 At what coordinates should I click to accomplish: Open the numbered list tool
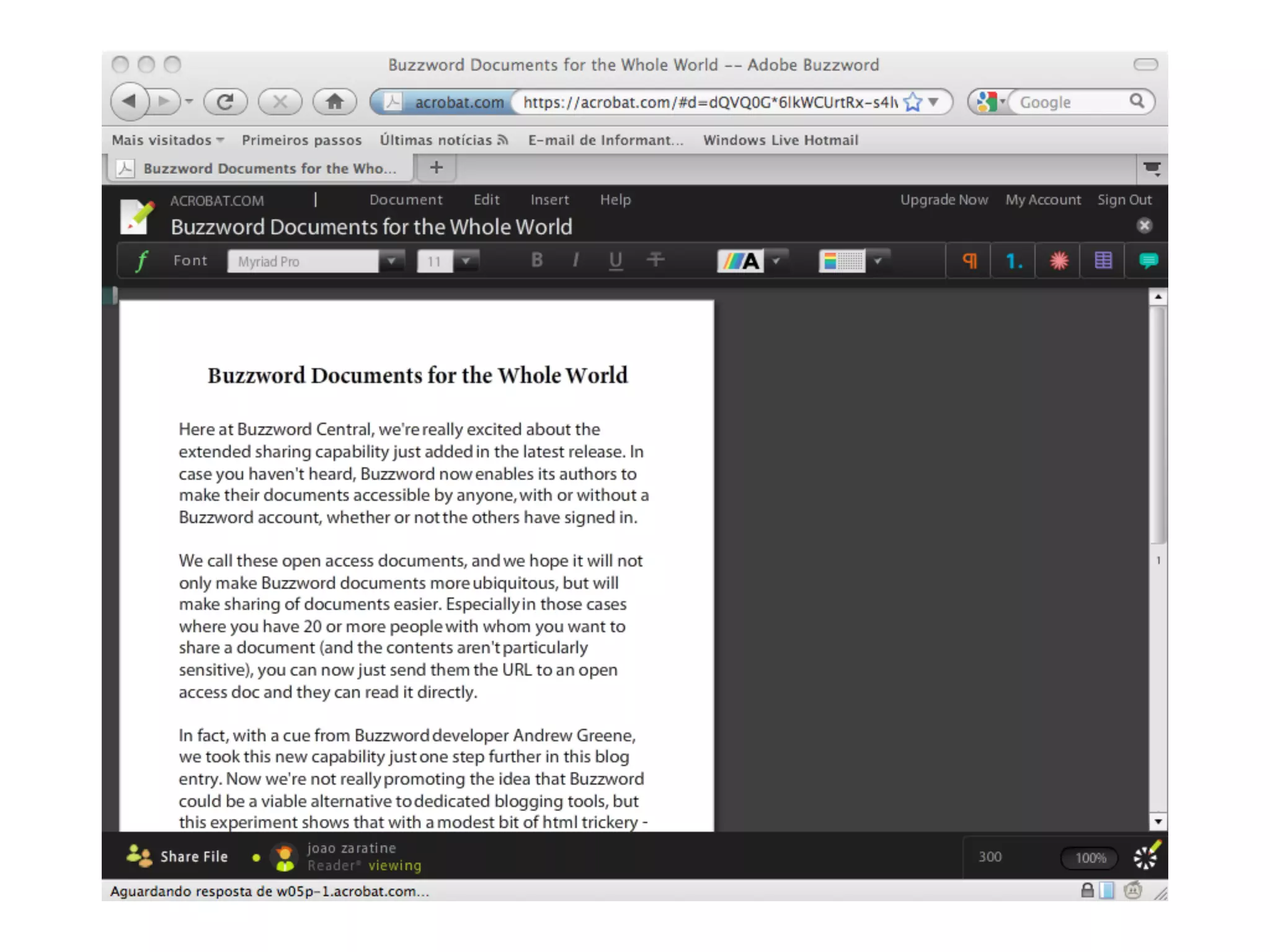click(x=1013, y=261)
